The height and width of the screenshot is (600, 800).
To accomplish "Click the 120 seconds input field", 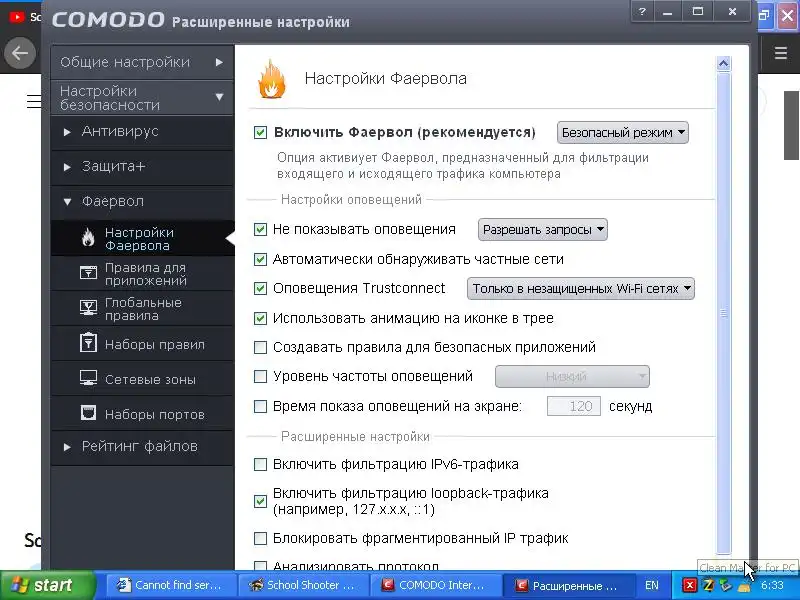I will (573, 406).
